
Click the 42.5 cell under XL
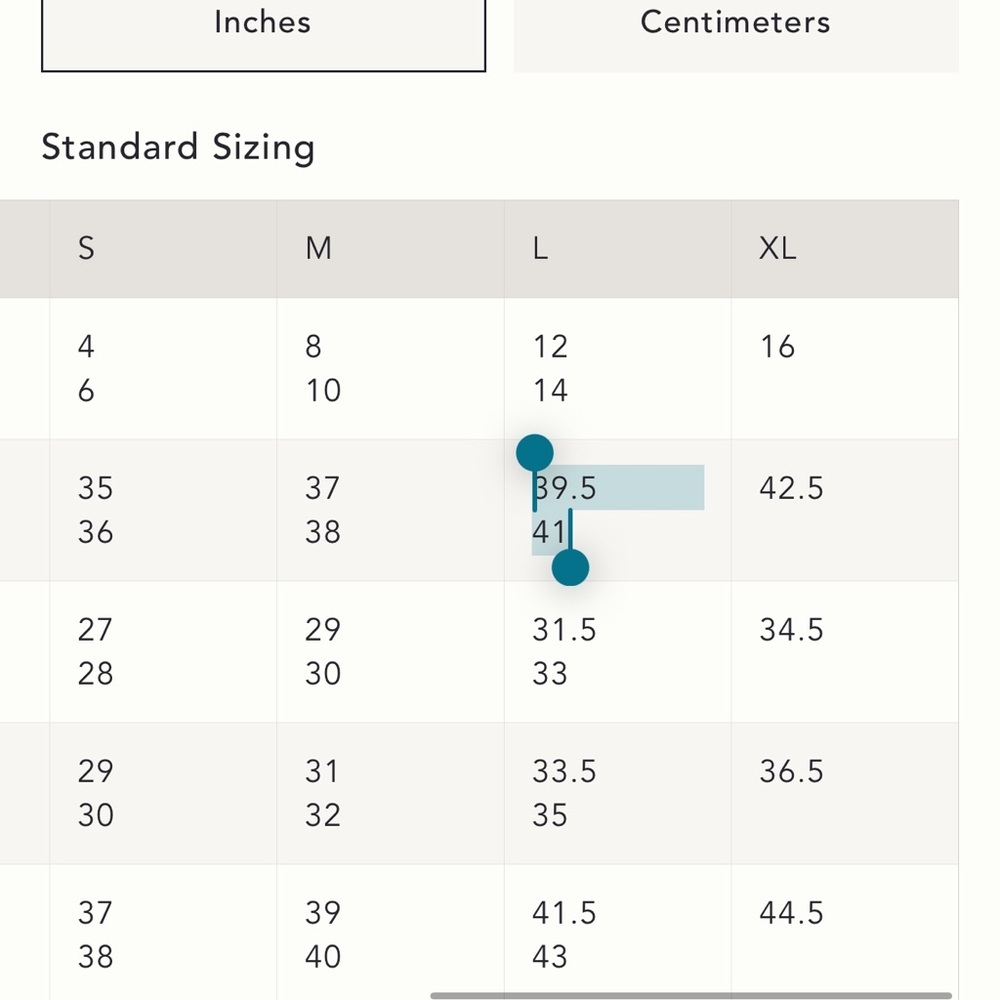[791, 489]
